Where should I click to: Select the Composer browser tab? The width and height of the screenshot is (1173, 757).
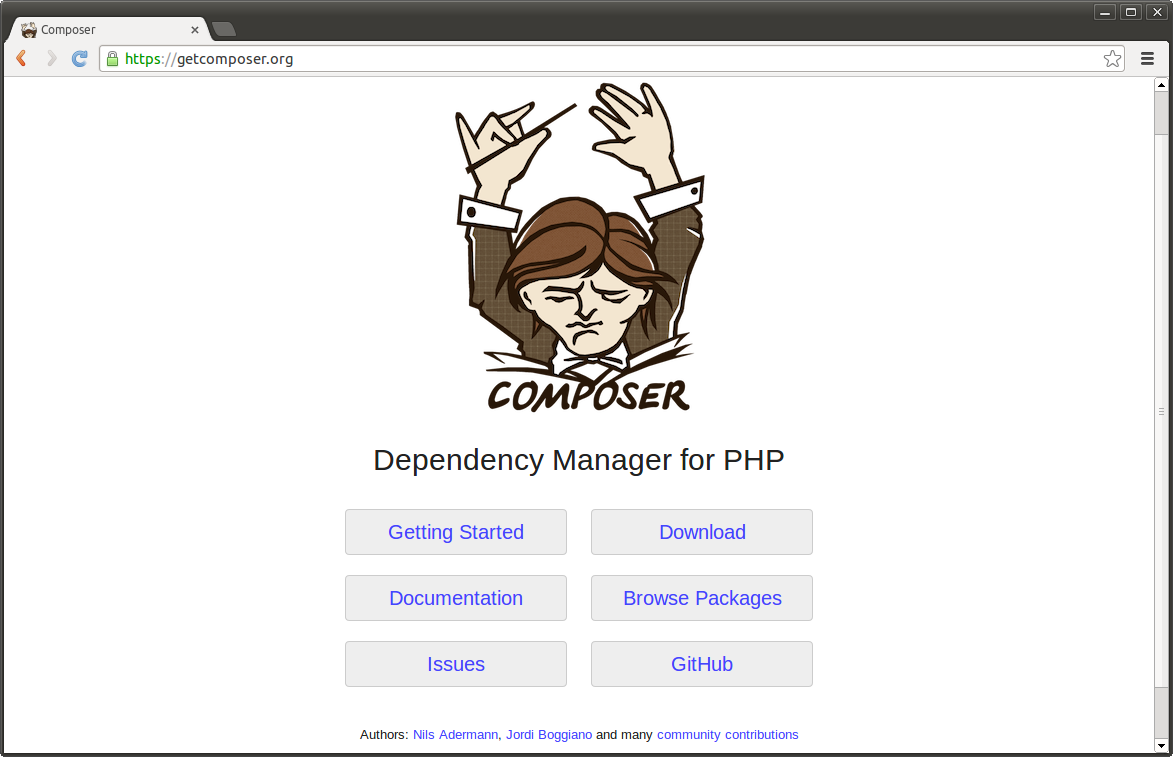click(x=108, y=29)
